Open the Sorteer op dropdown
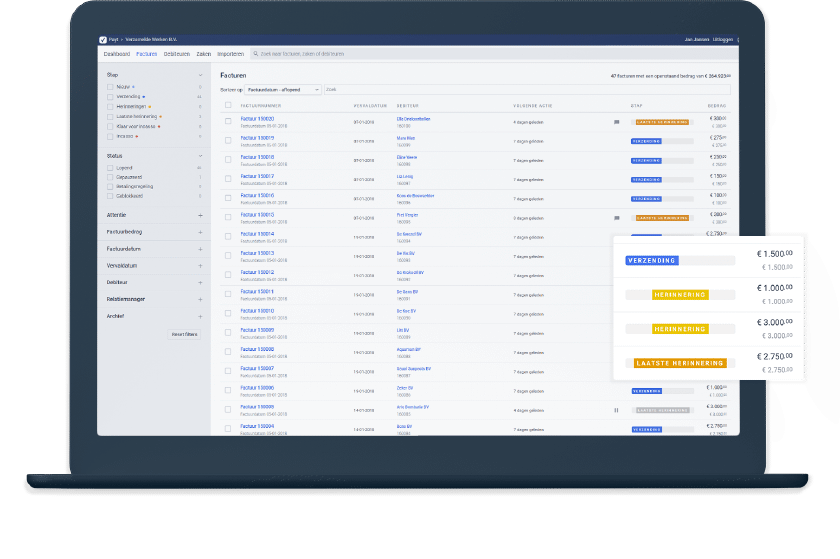840x559 pixels. click(x=283, y=90)
